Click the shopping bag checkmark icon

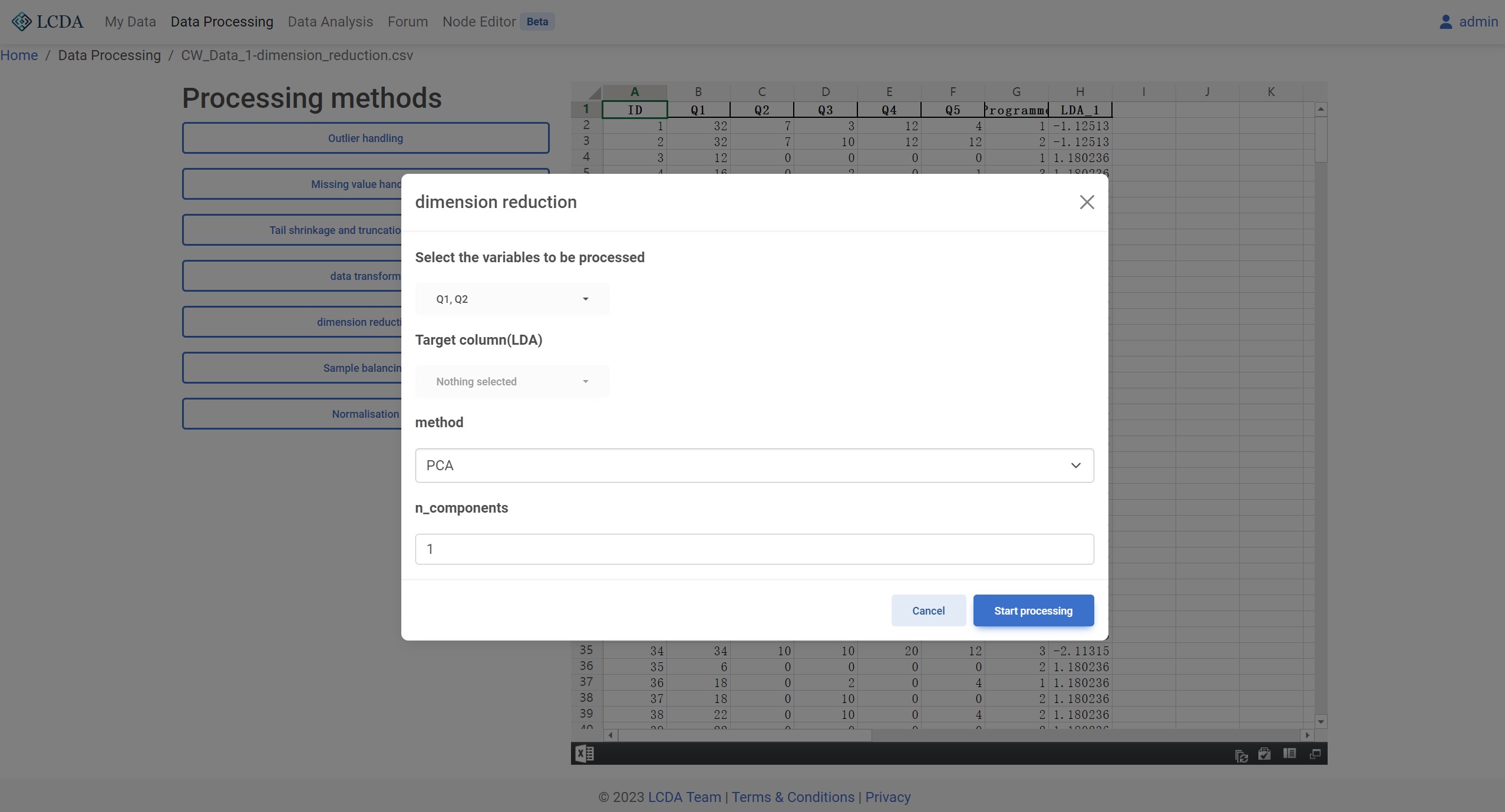coord(1264,754)
